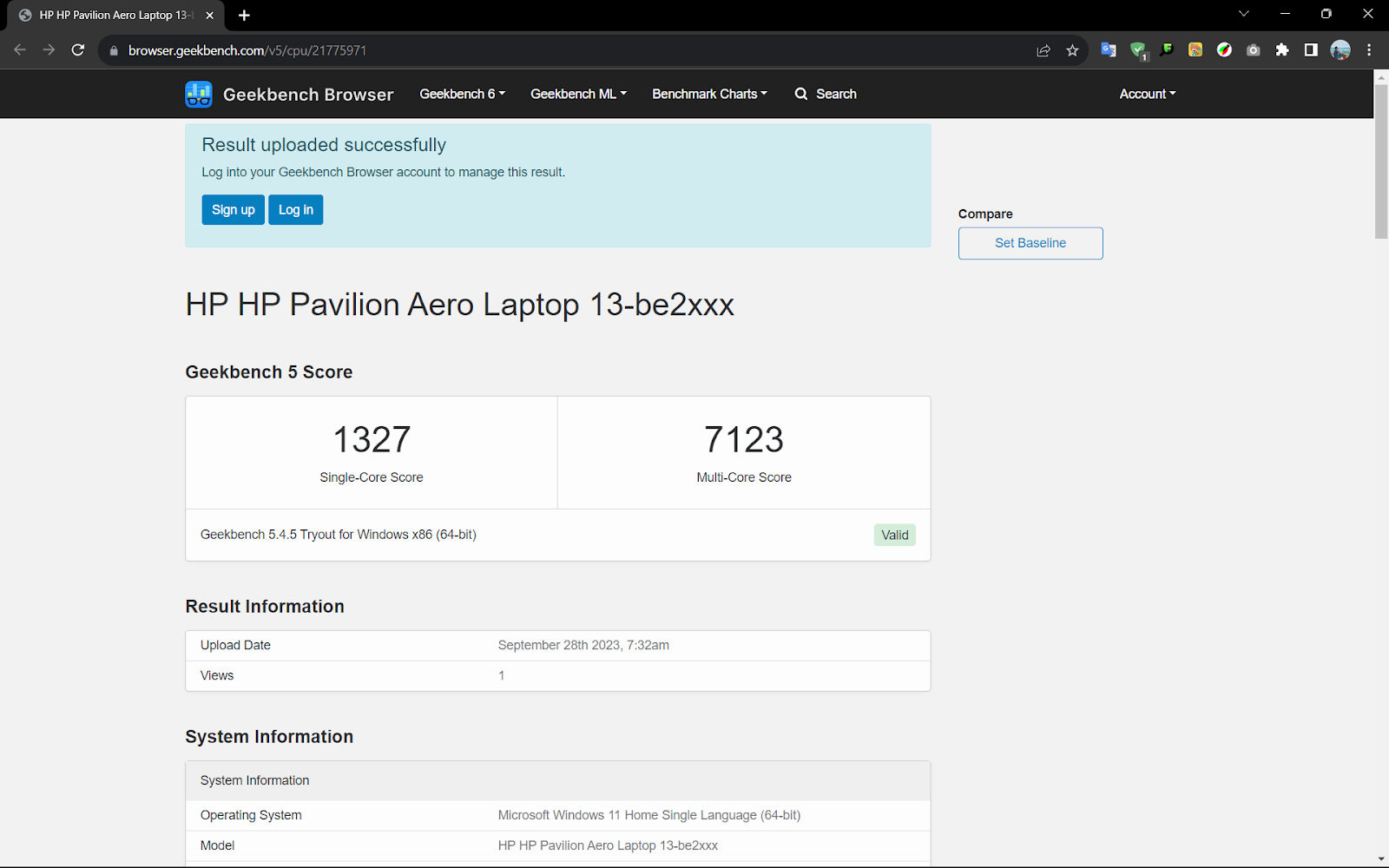Click the multi-core score 7123

pos(744,439)
